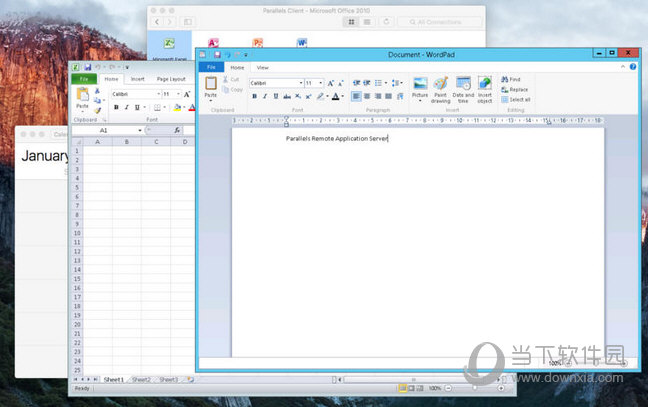Switch to the WordPad View tab
Viewport: 648px width, 407px height.
[x=262, y=67]
